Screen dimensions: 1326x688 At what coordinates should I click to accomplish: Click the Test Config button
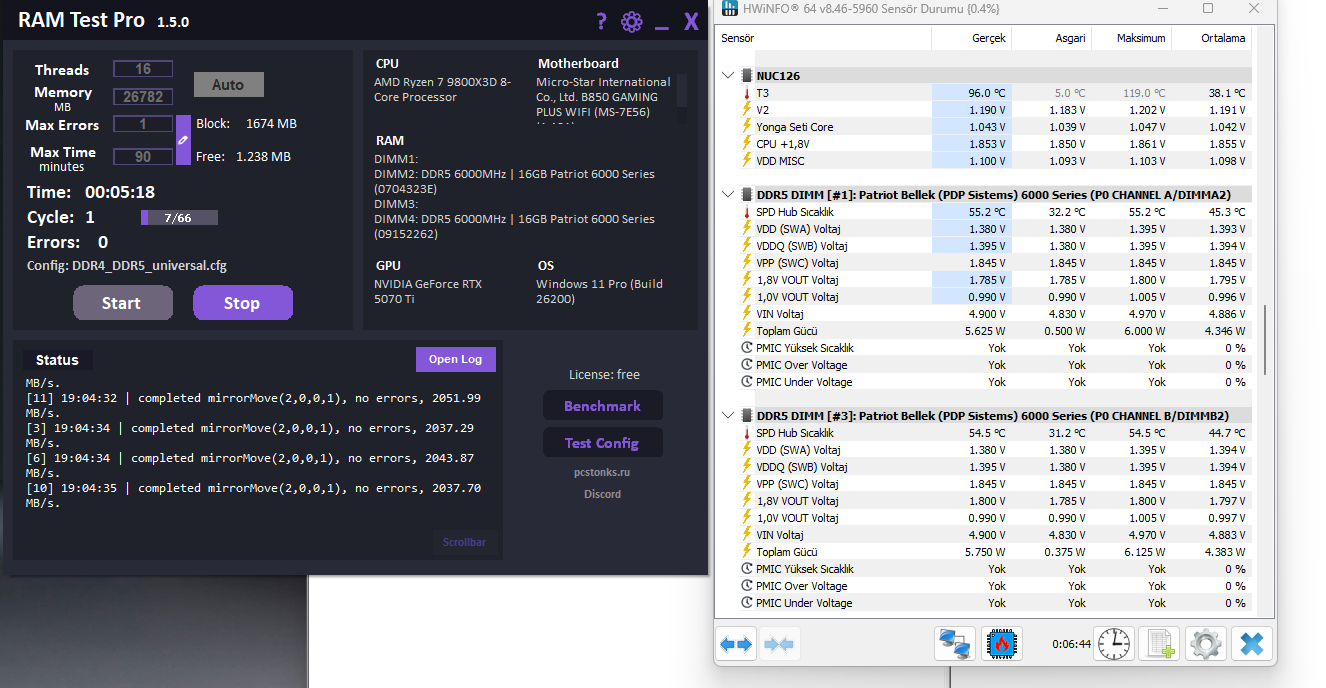(602, 443)
